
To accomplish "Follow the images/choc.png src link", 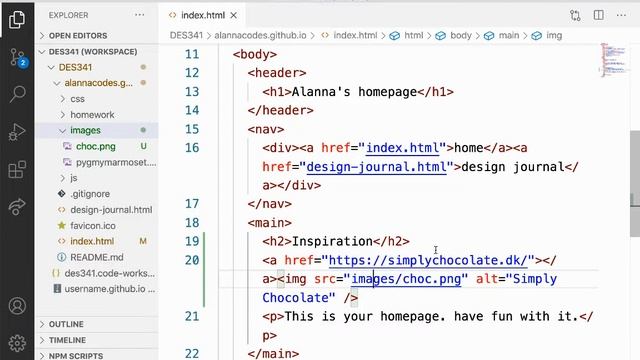I will pos(406,279).
